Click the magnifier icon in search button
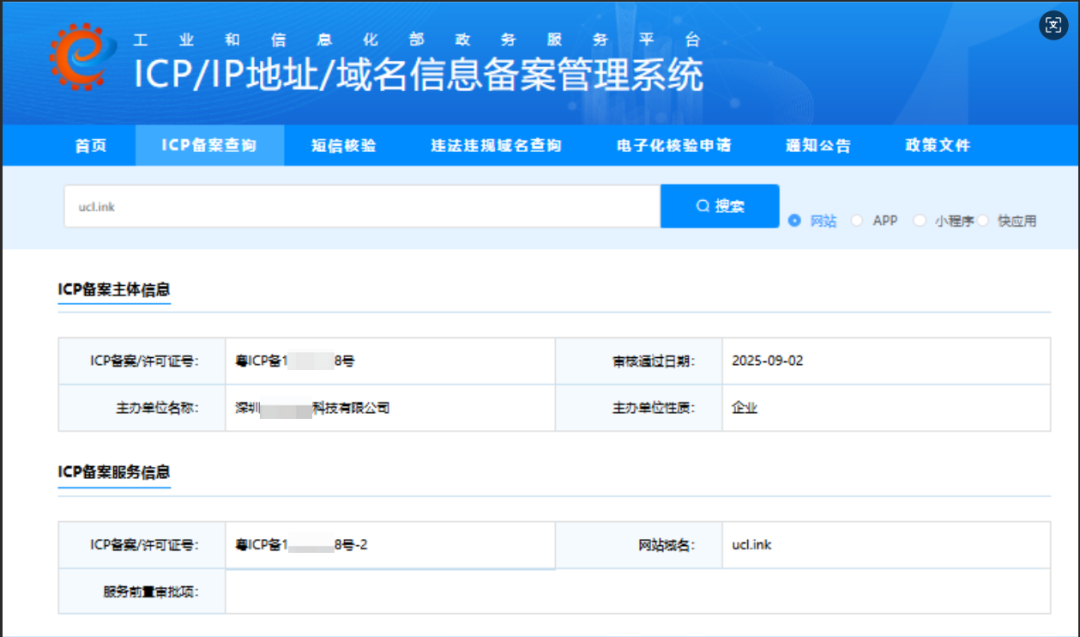The image size is (1080, 637). [x=703, y=206]
